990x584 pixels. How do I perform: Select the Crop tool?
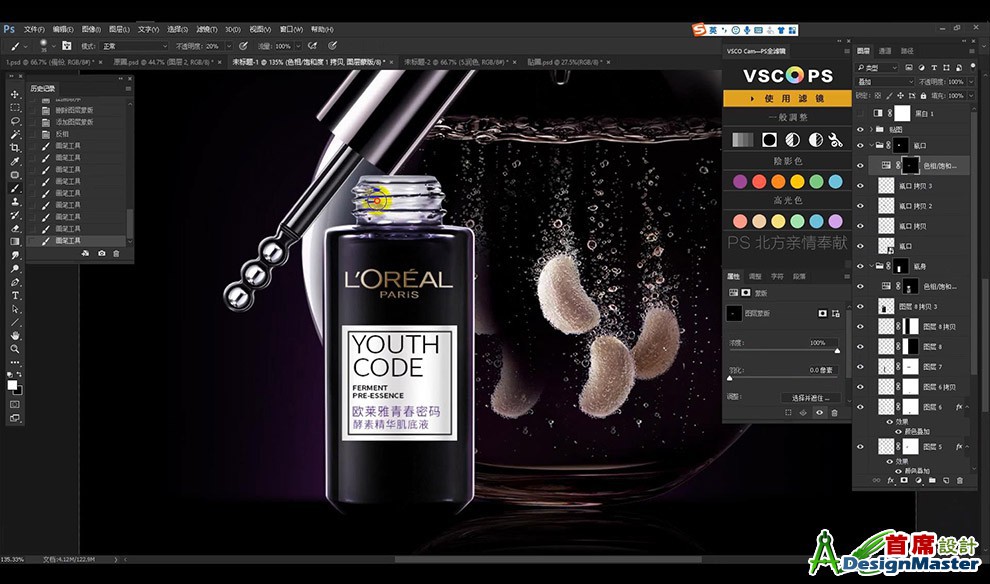(x=15, y=148)
